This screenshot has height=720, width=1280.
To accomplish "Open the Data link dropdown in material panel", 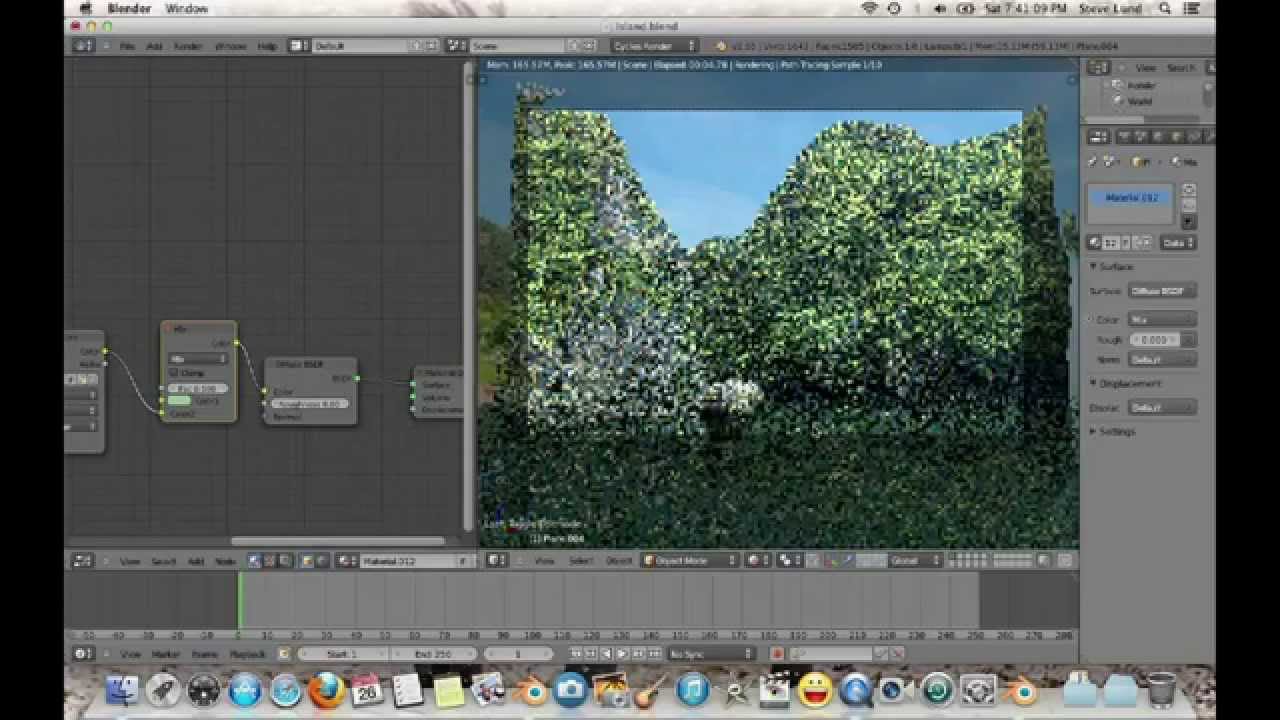I will pyautogui.click(x=1177, y=242).
